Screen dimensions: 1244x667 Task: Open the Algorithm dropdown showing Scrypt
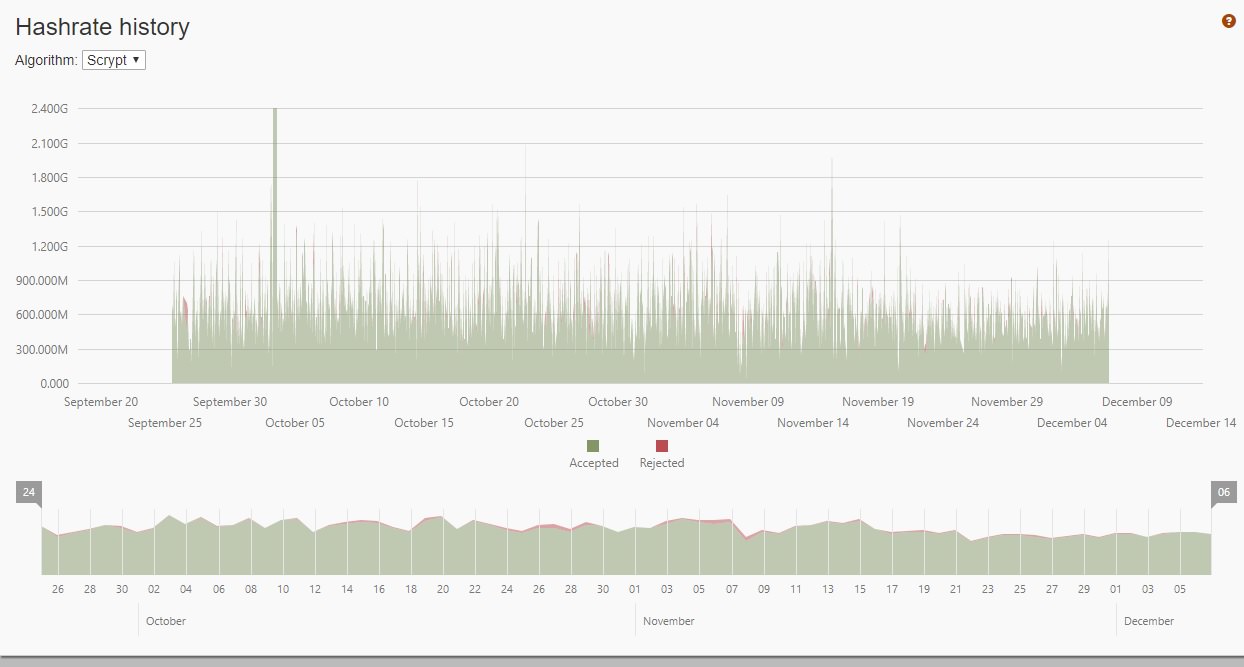point(114,60)
